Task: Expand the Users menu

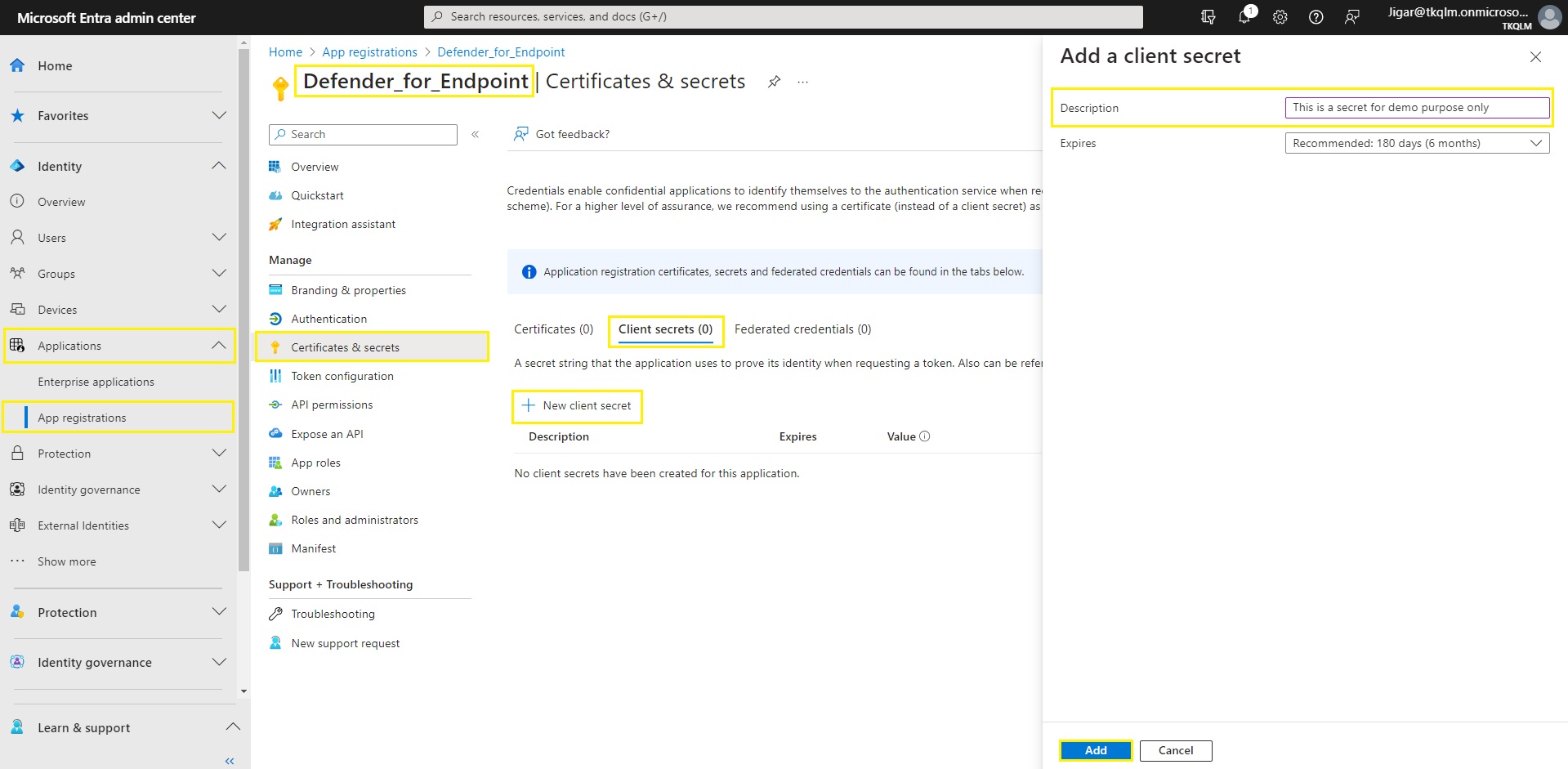Action: tap(219, 237)
